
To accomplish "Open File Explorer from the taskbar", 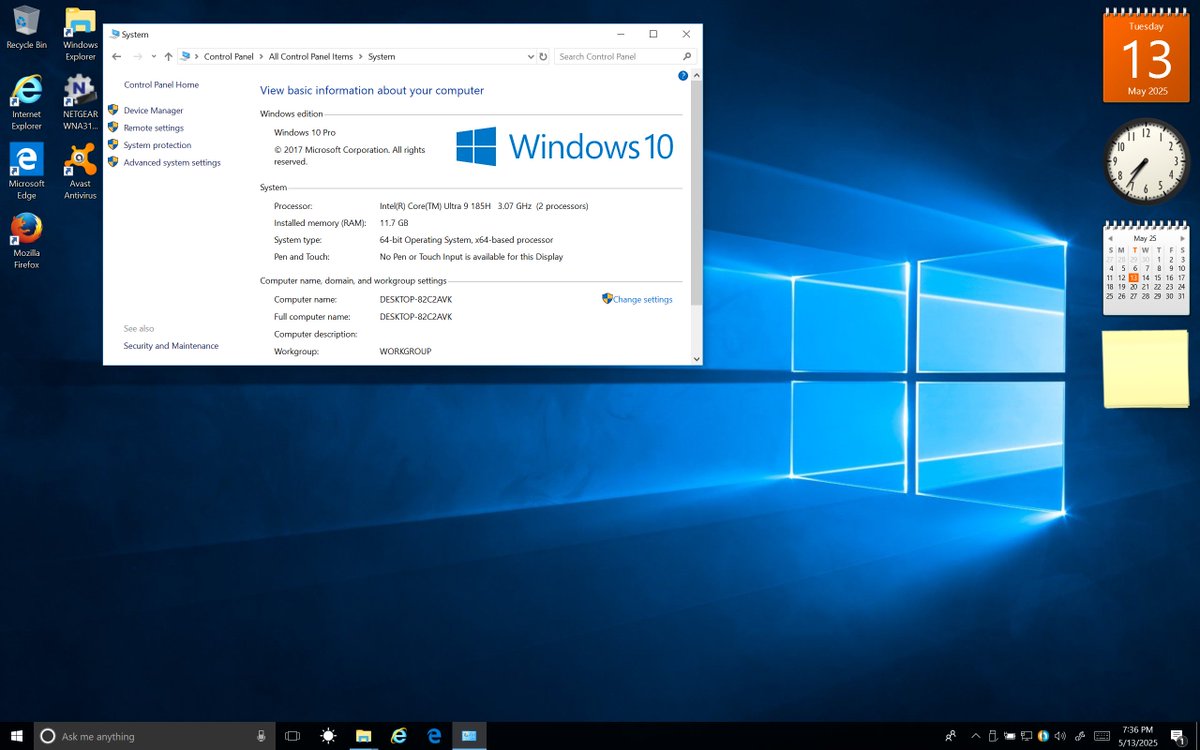I will coord(363,736).
